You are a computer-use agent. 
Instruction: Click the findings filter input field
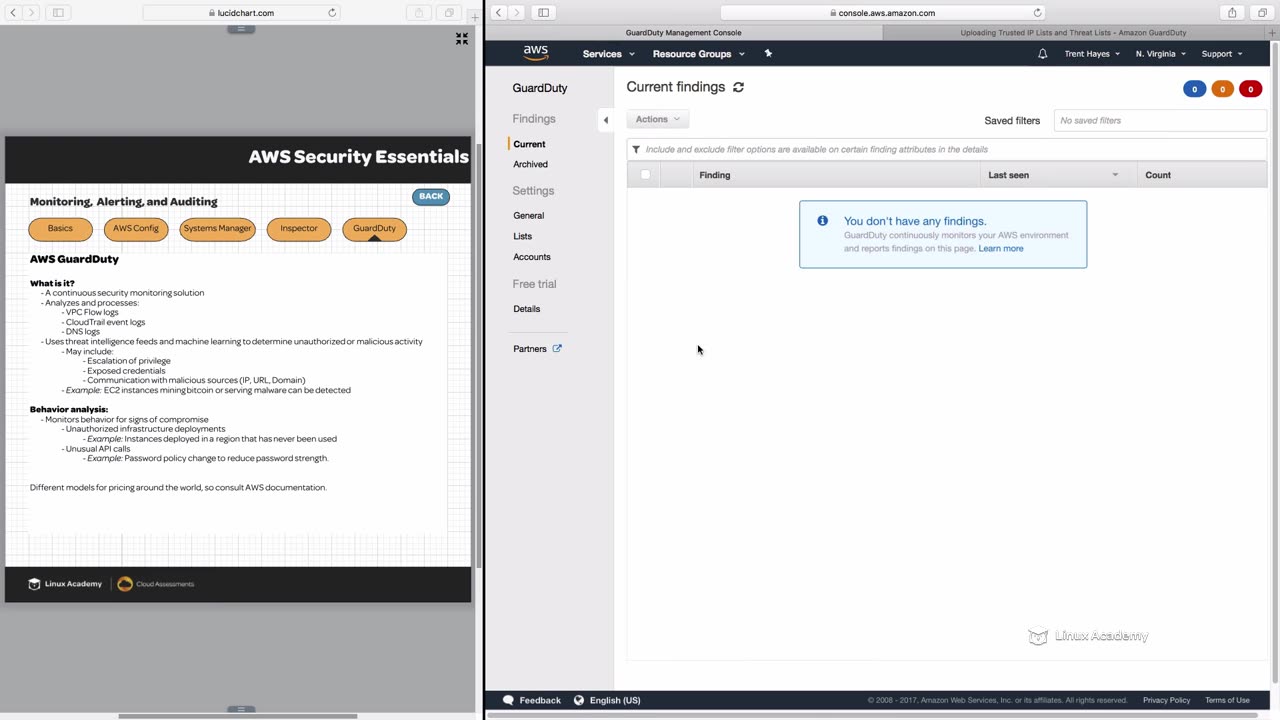click(x=946, y=149)
